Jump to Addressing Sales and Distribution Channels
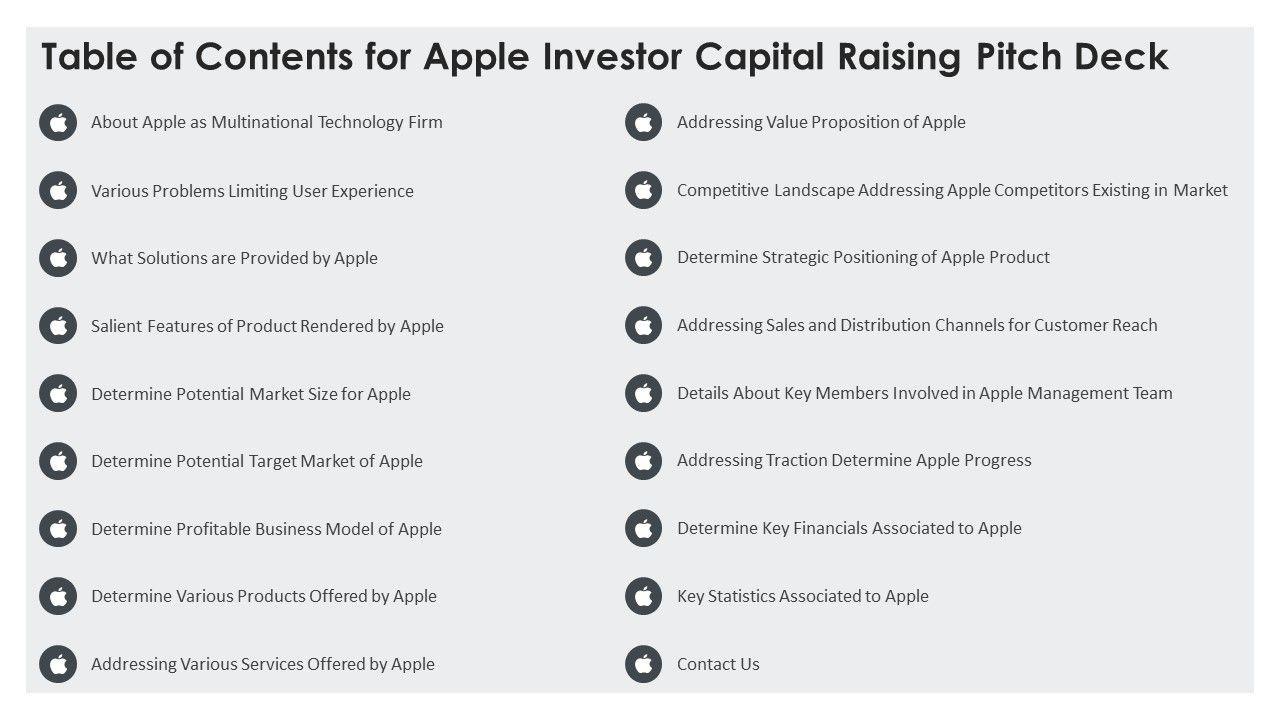Viewport: 1280px width, 720px height. click(x=917, y=325)
